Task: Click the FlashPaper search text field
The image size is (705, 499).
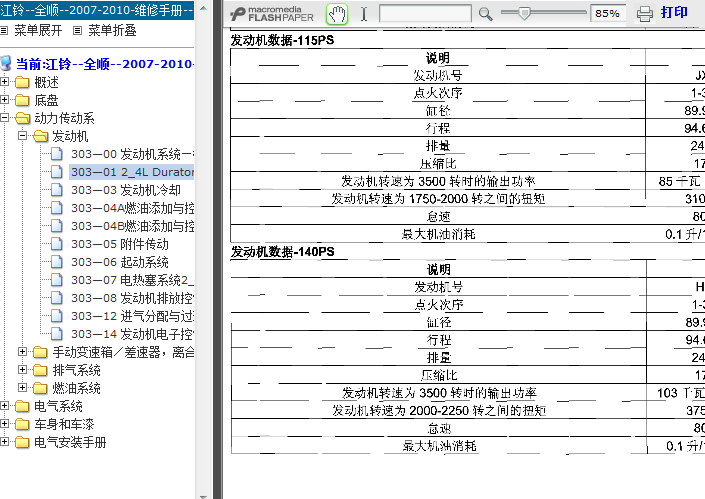Action: (425, 13)
